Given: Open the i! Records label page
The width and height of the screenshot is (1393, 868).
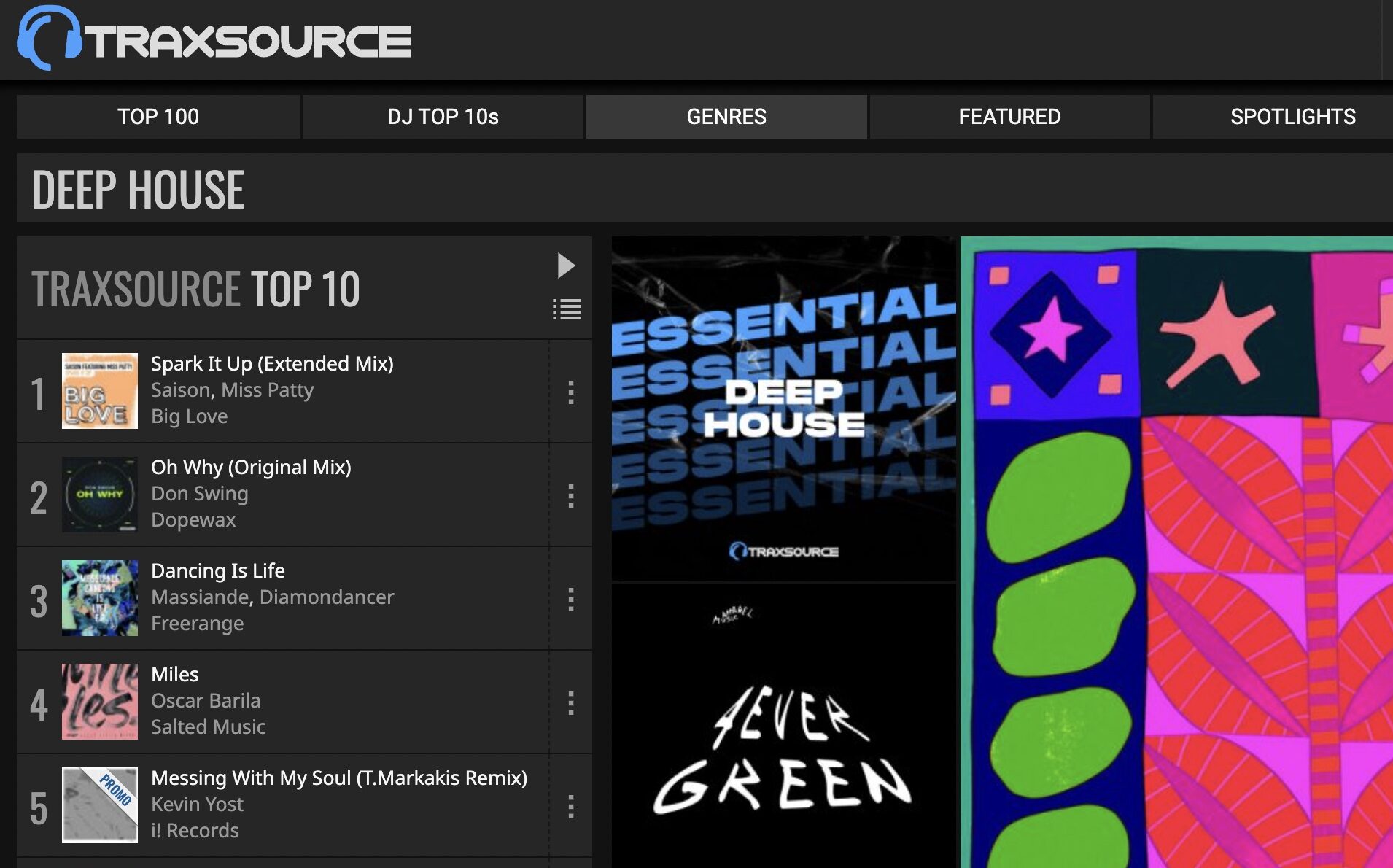Looking at the screenshot, I should (195, 831).
